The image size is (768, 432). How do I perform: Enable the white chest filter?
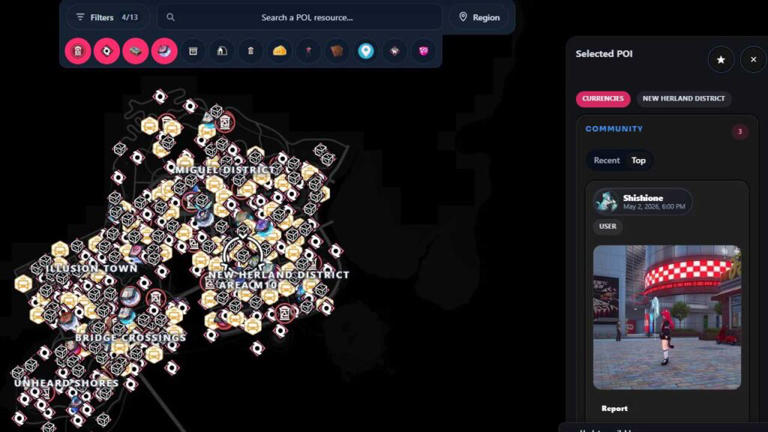point(193,51)
